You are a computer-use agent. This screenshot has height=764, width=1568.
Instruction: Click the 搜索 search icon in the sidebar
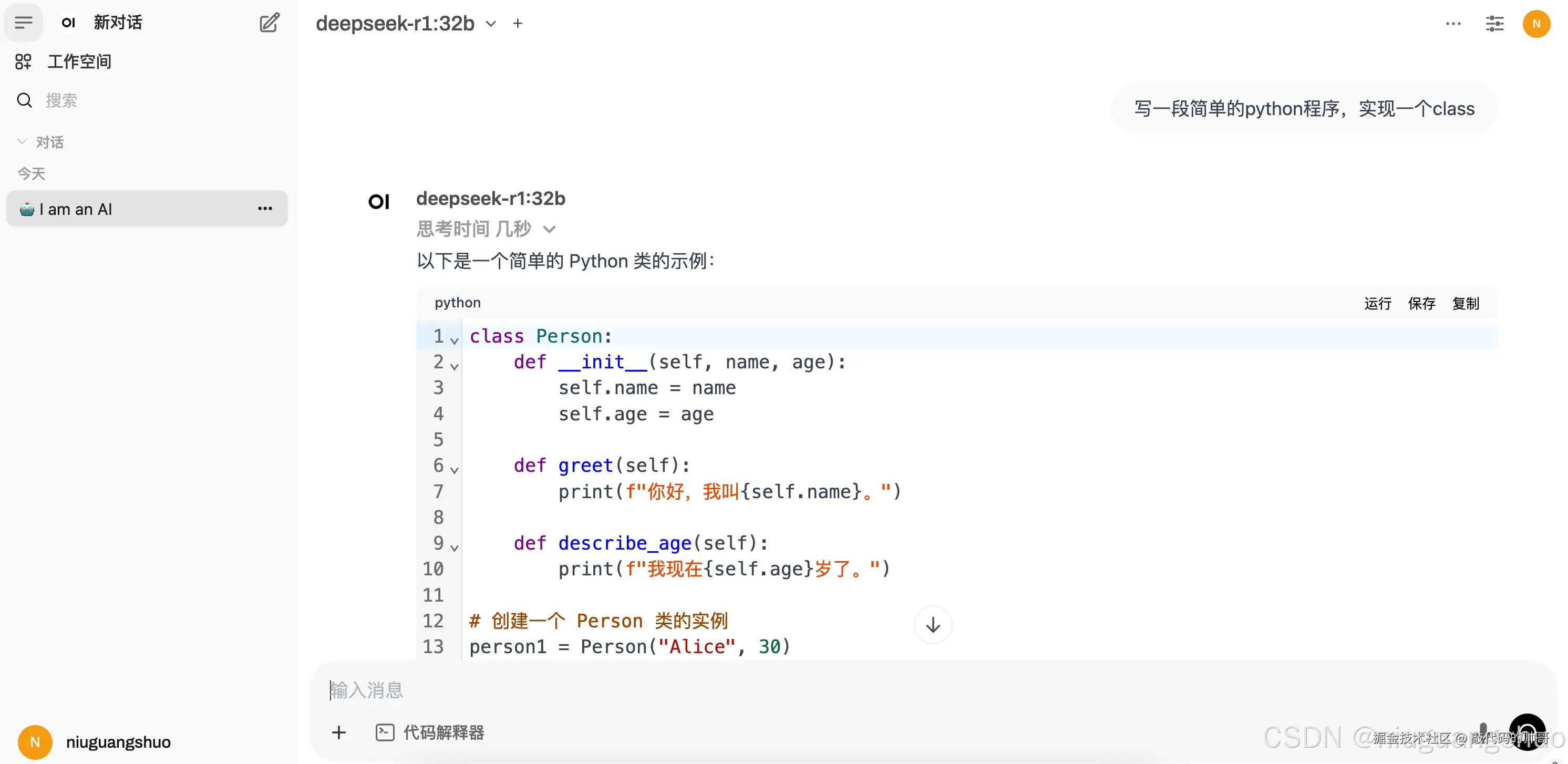pyautogui.click(x=24, y=100)
